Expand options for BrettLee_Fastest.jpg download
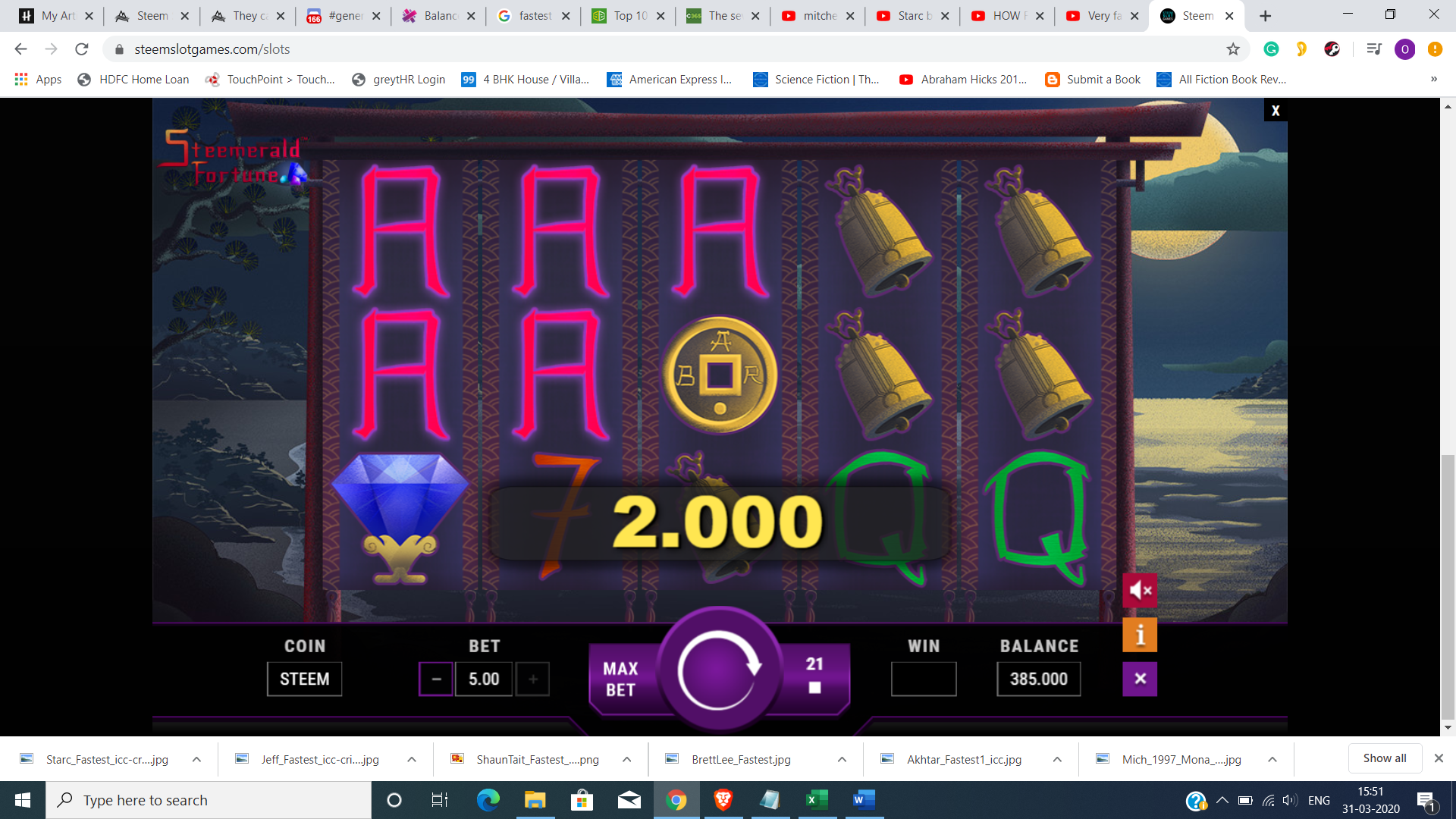 click(842, 759)
